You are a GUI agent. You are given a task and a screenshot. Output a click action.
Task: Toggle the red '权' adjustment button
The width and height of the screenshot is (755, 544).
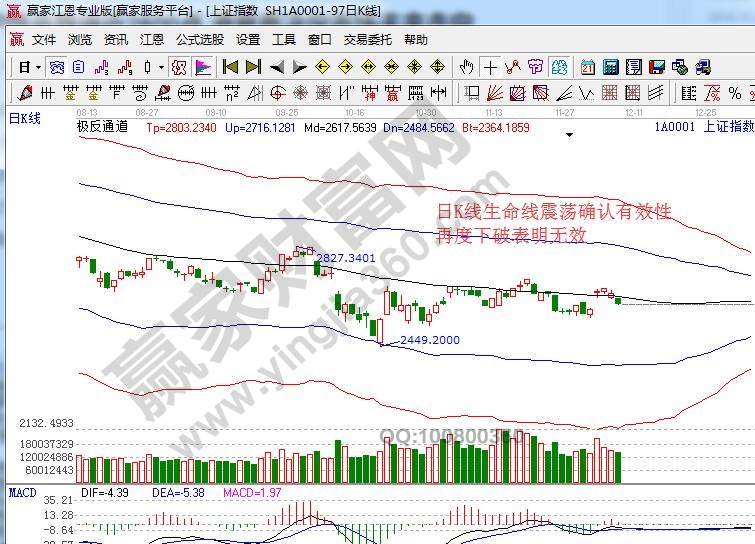(x=179, y=67)
